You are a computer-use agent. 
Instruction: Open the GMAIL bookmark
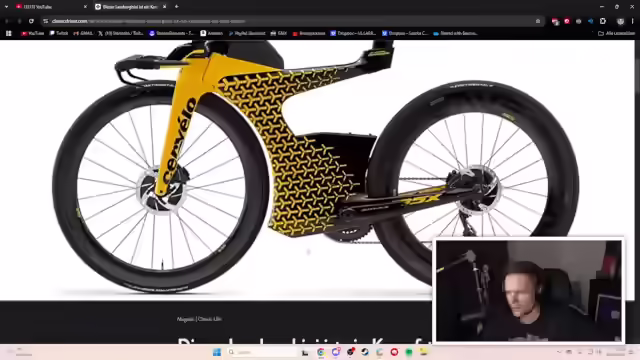[83, 33]
